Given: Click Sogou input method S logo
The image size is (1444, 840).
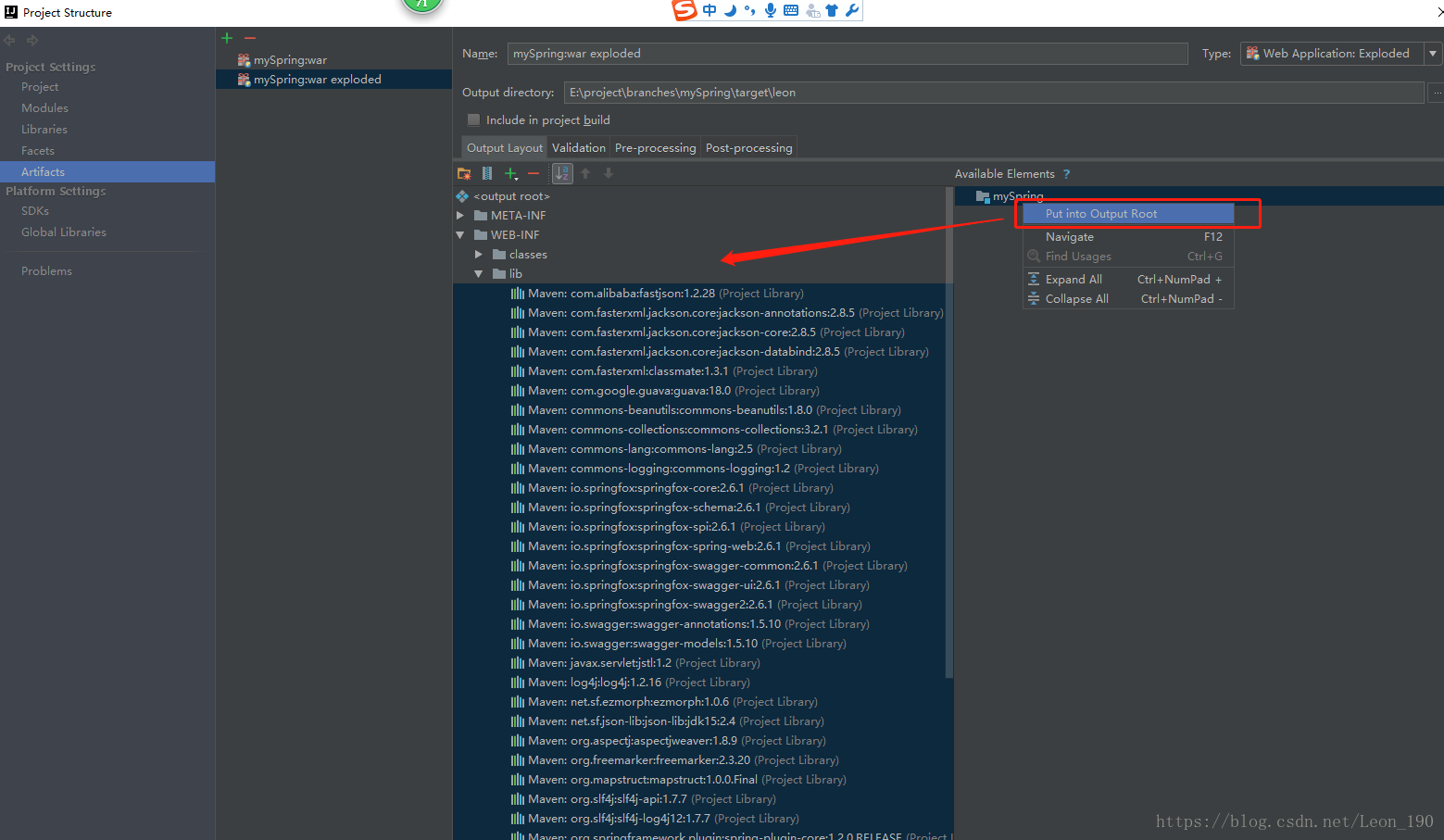Looking at the screenshot, I should [684, 10].
